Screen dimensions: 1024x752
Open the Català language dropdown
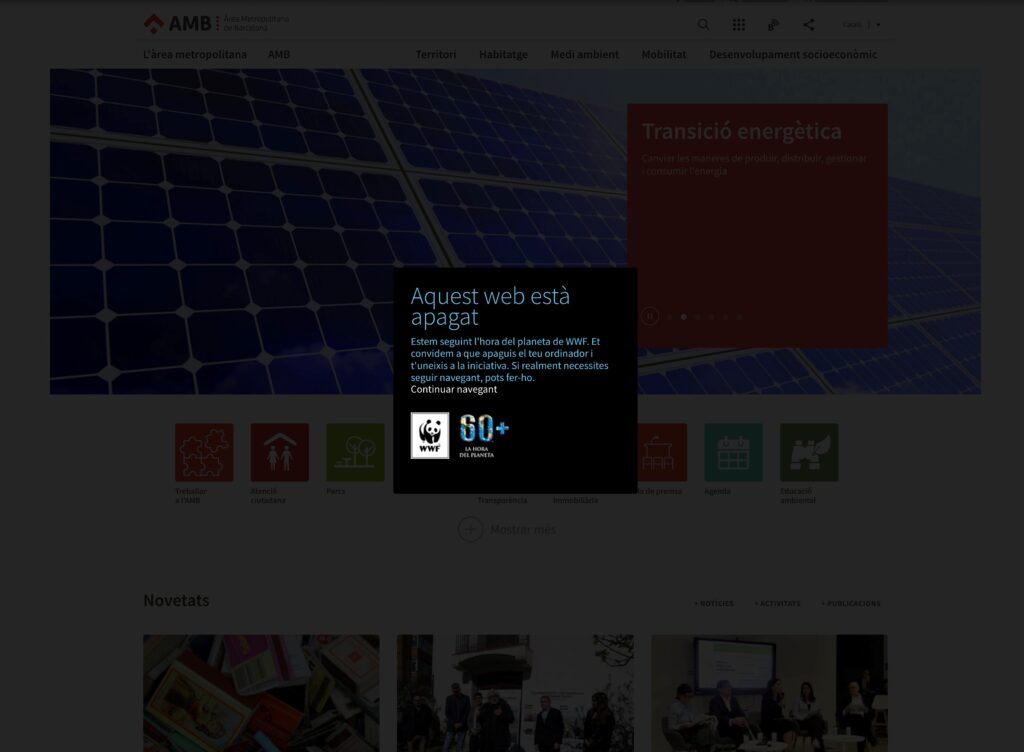(x=861, y=25)
